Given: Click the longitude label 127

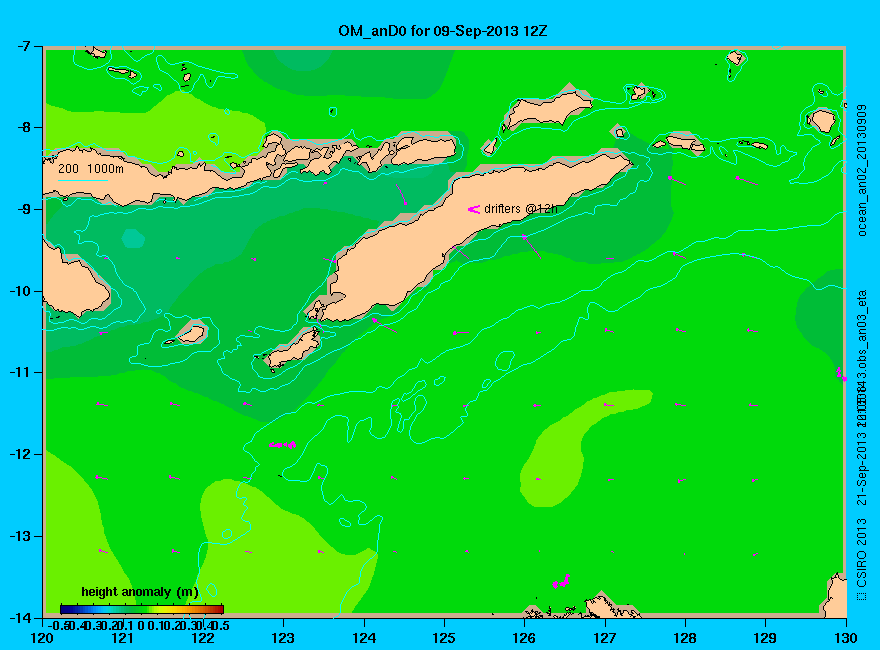Looking at the screenshot, I should click(605, 638).
